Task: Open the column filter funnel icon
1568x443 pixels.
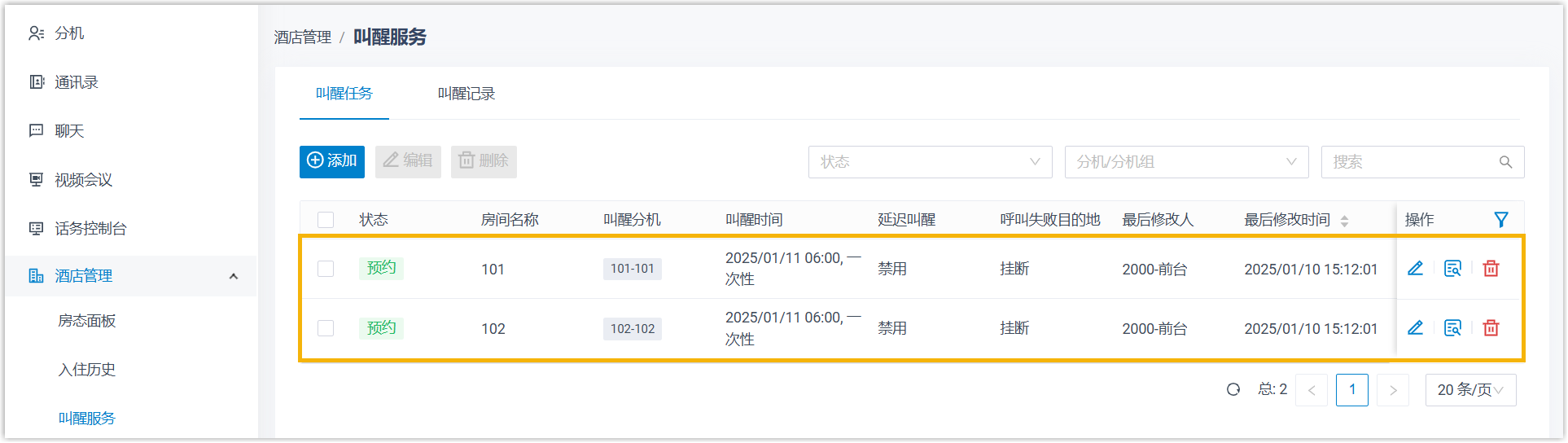Action: (1501, 220)
